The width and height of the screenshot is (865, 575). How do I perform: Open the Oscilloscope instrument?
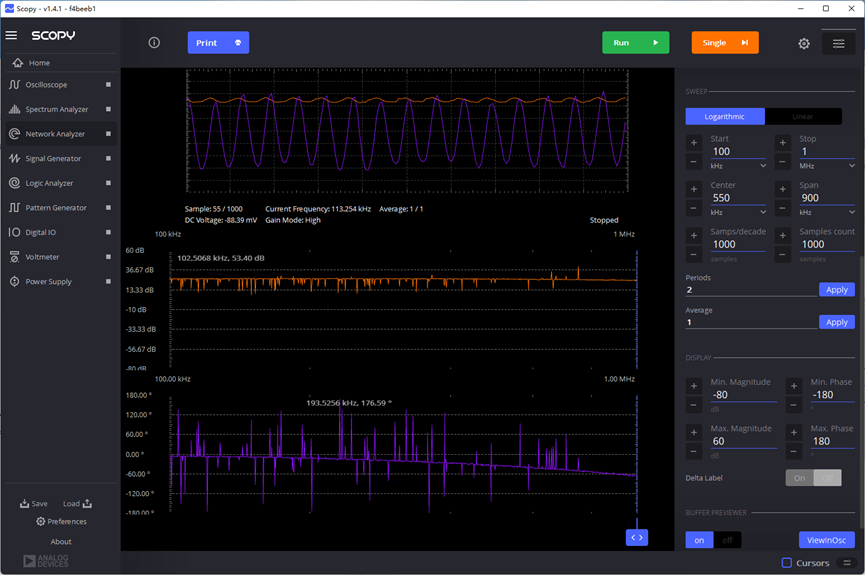(60, 84)
